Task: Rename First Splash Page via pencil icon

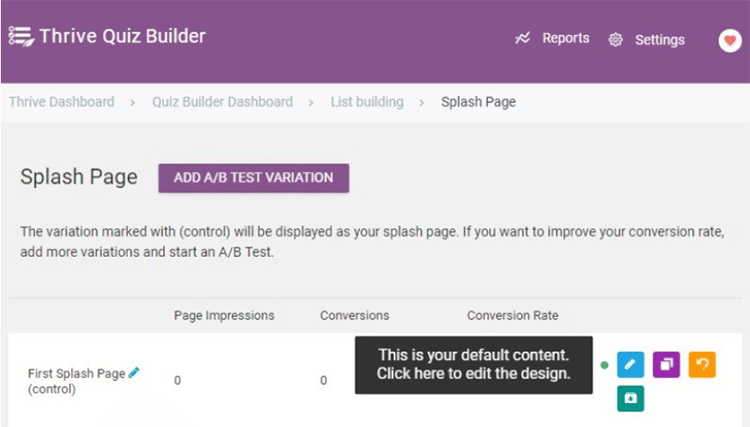Action: 134,372
